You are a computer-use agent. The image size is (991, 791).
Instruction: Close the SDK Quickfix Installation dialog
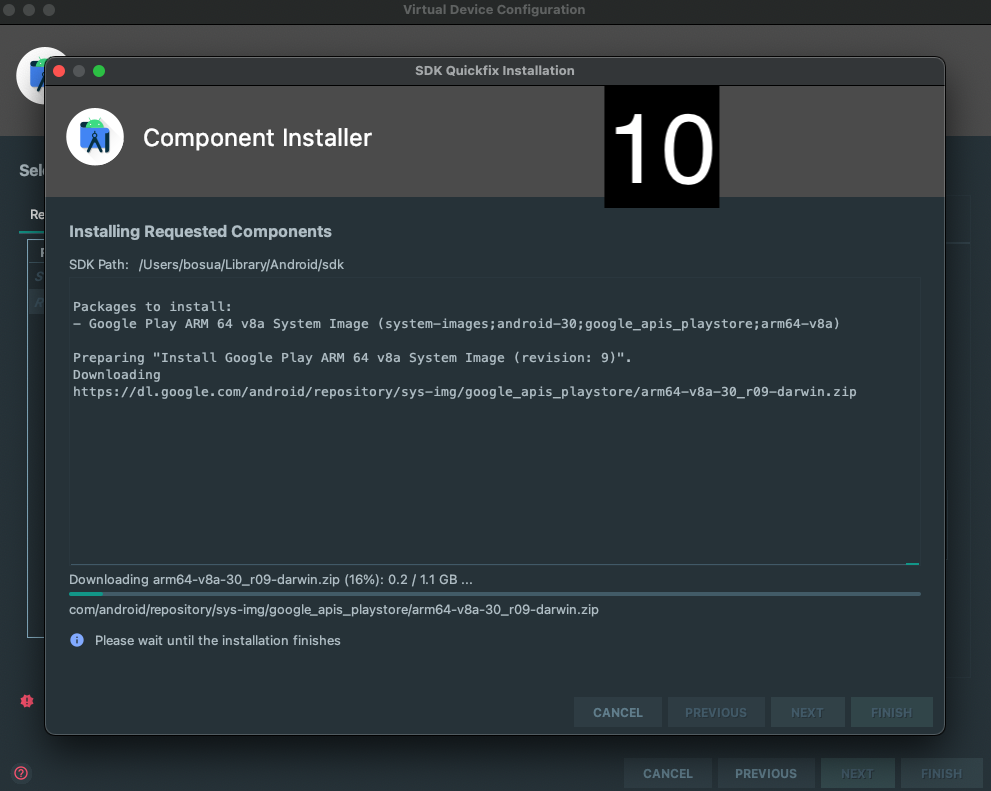click(x=59, y=71)
